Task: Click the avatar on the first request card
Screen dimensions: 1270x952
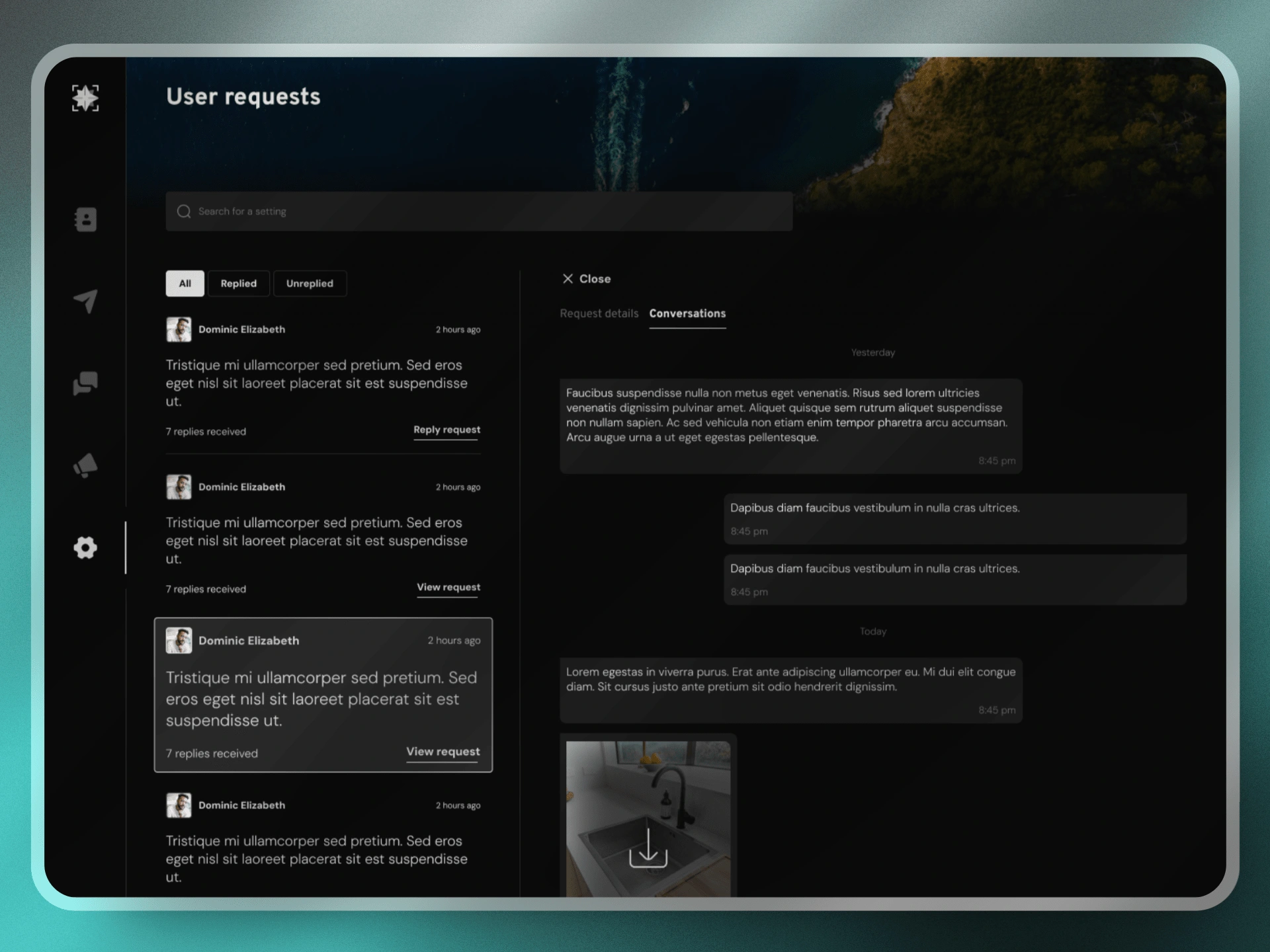Action: pos(179,329)
